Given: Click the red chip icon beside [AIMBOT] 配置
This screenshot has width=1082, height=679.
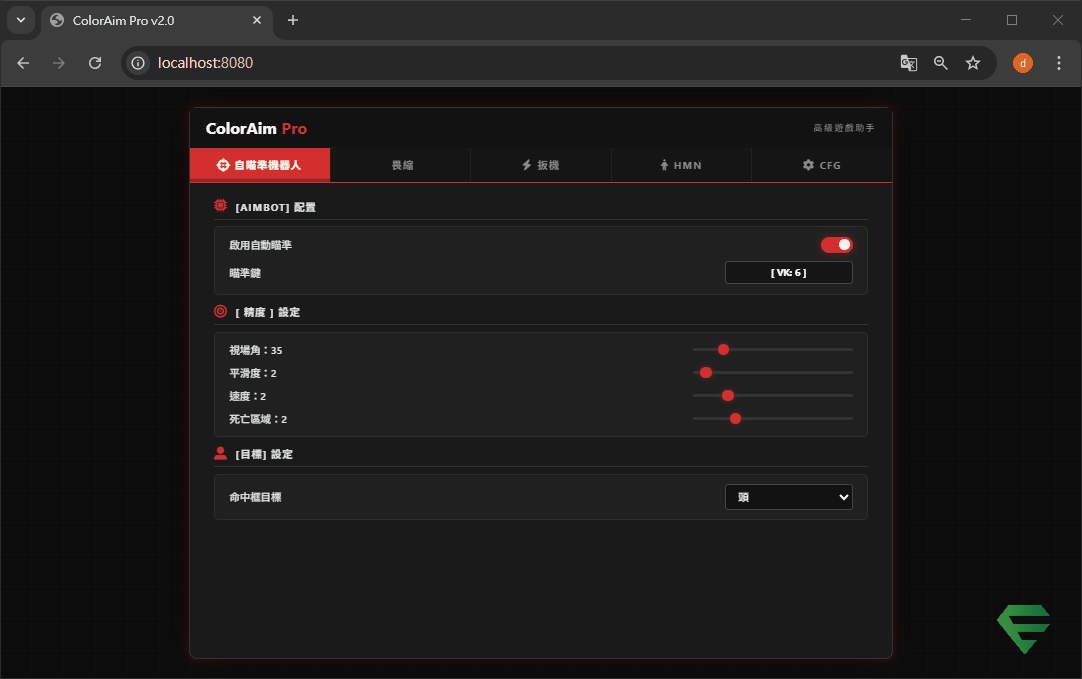Looking at the screenshot, I should coord(221,206).
